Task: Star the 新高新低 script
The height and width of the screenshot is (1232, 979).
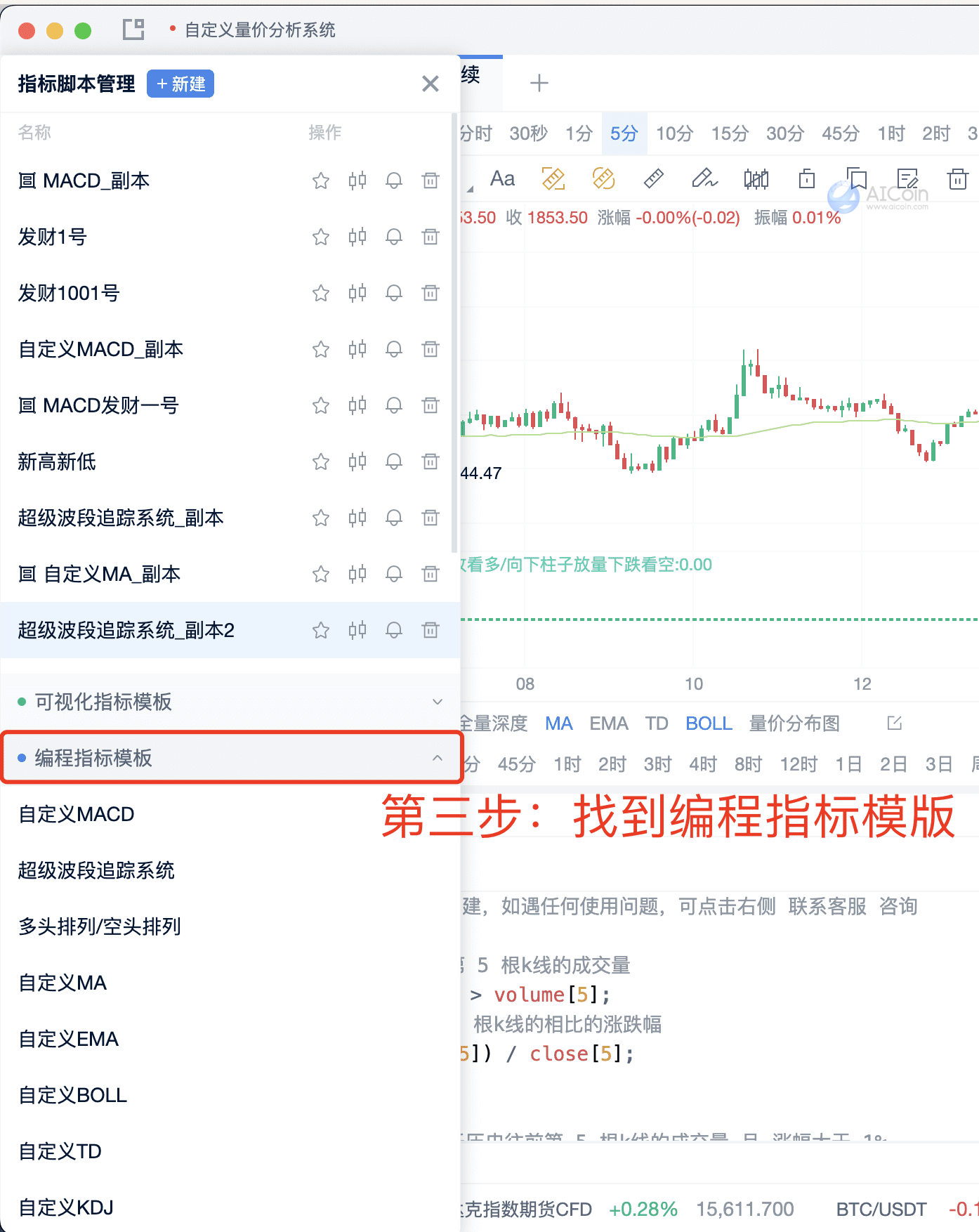Action: [x=321, y=461]
